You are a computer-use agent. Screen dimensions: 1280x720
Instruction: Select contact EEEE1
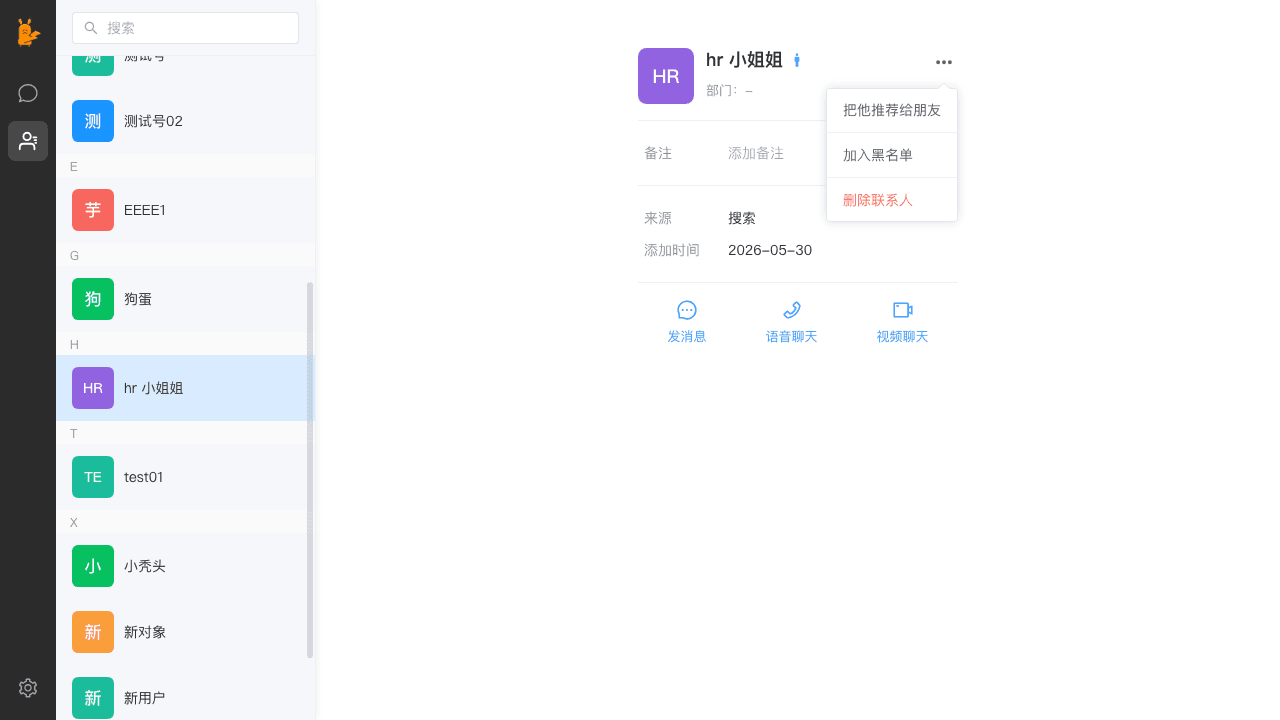click(185, 210)
